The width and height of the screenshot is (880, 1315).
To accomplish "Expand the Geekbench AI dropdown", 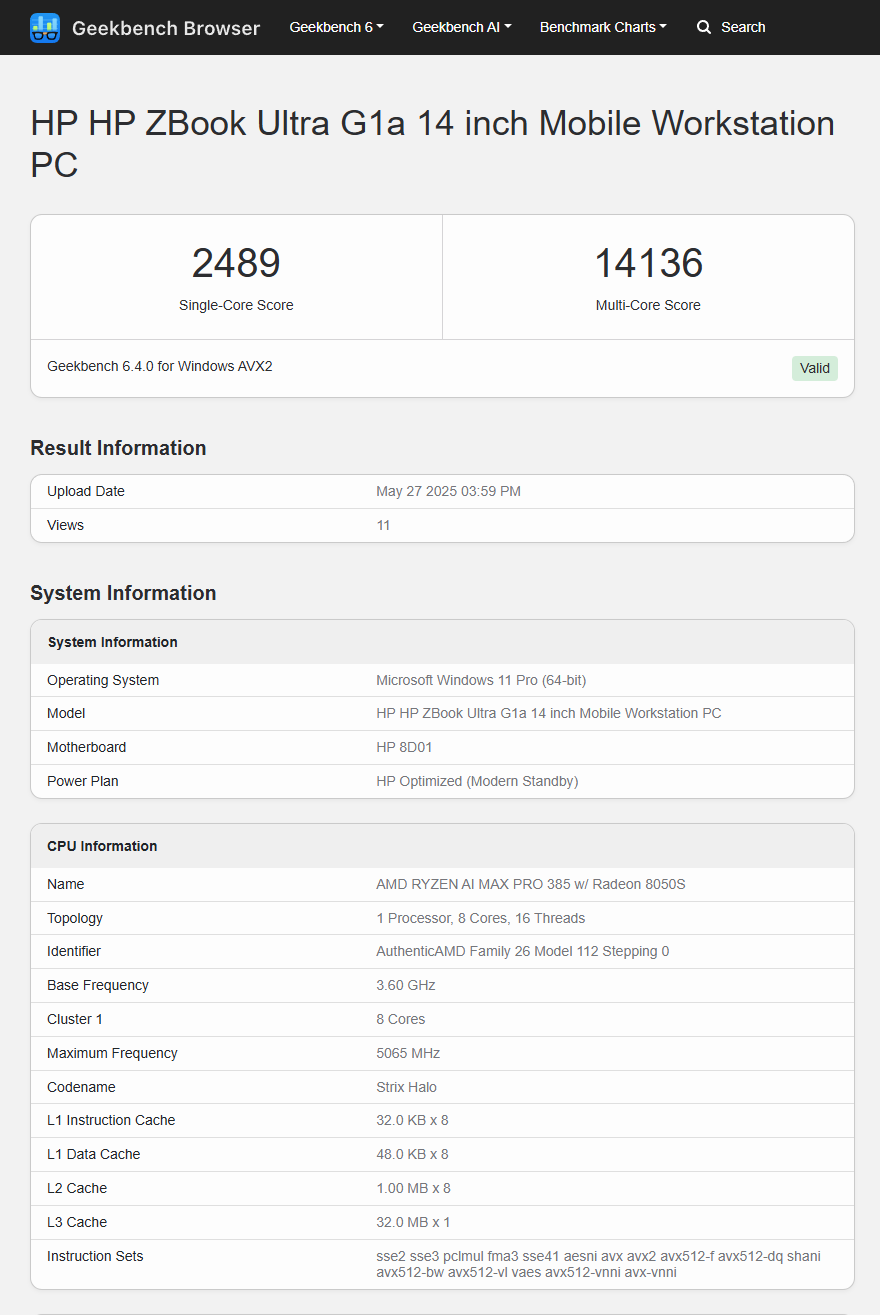I will click(461, 27).
